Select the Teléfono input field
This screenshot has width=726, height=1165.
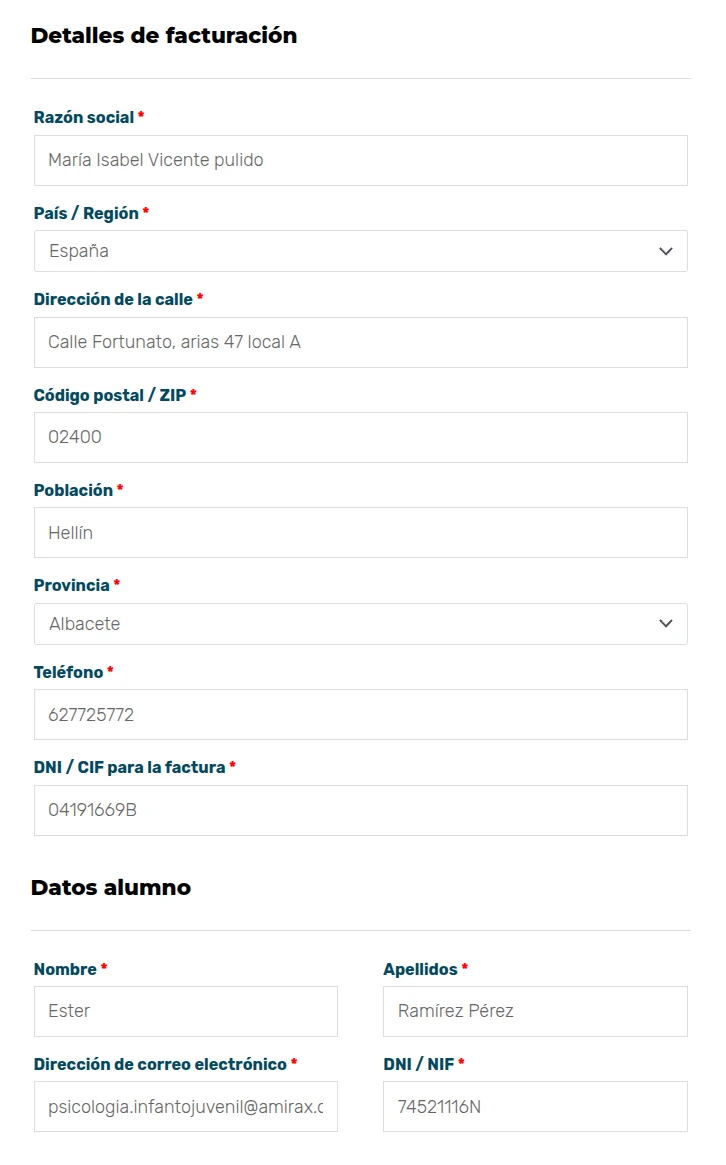tap(360, 715)
